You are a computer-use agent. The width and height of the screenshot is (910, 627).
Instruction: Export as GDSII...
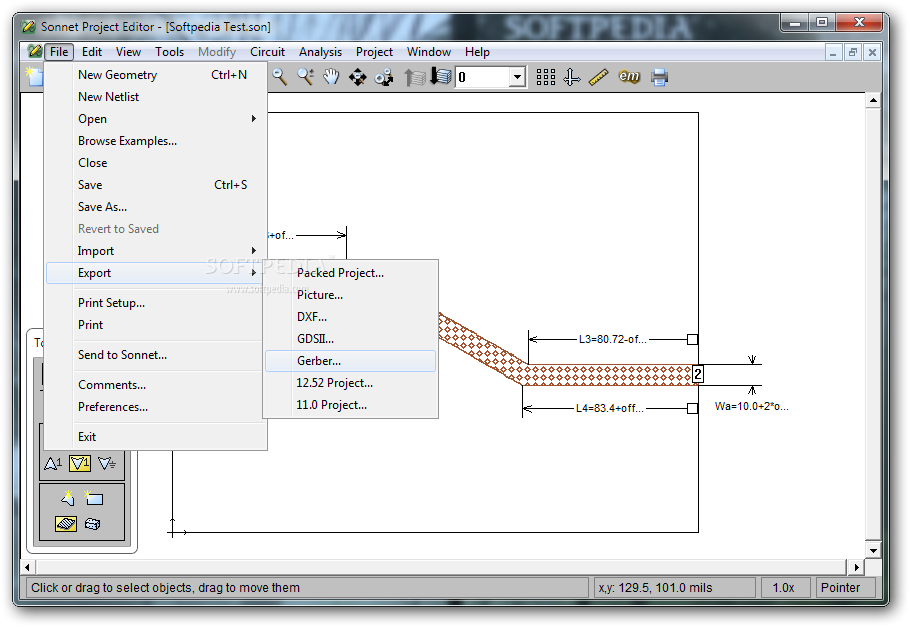coord(351,339)
